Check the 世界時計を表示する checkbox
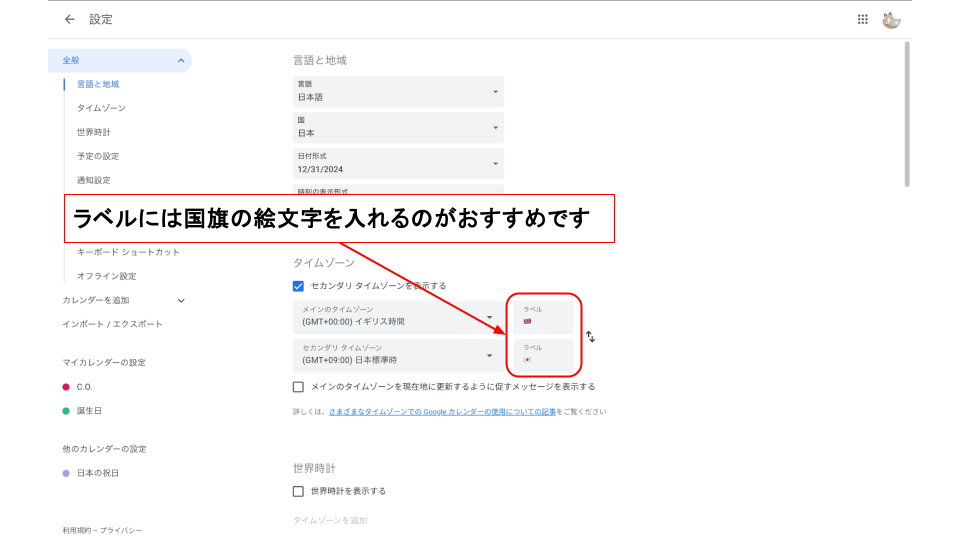Viewport: 960px width, 540px height. (x=298, y=491)
